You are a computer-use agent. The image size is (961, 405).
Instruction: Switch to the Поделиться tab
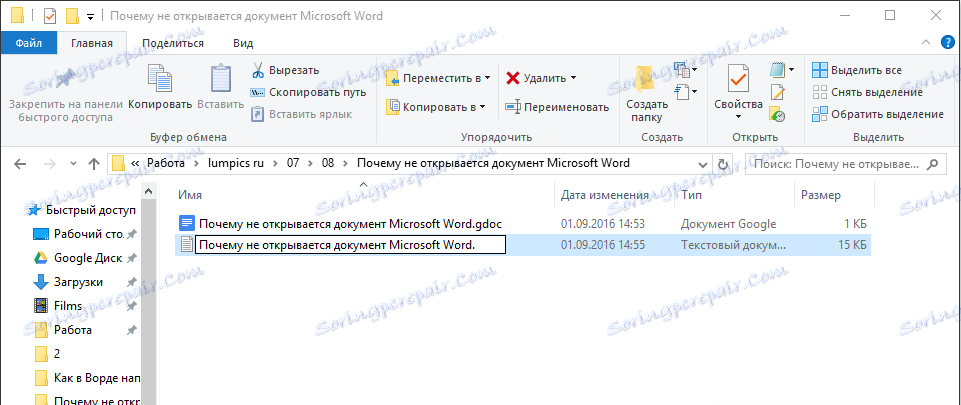pyautogui.click(x=173, y=43)
